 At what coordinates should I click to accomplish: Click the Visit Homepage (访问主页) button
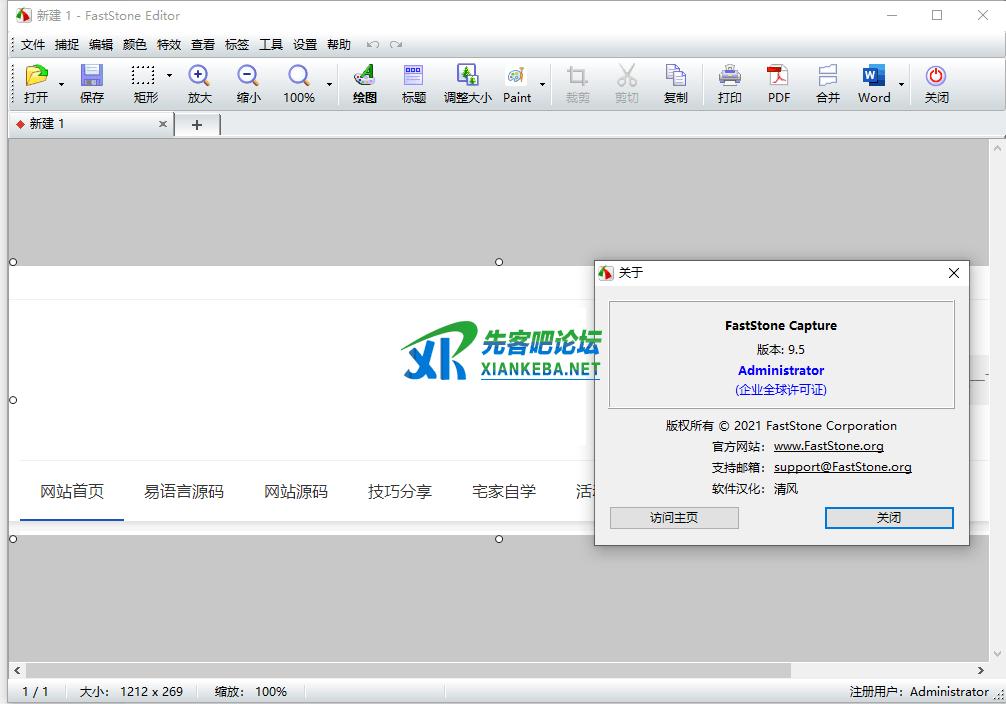coord(674,518)
